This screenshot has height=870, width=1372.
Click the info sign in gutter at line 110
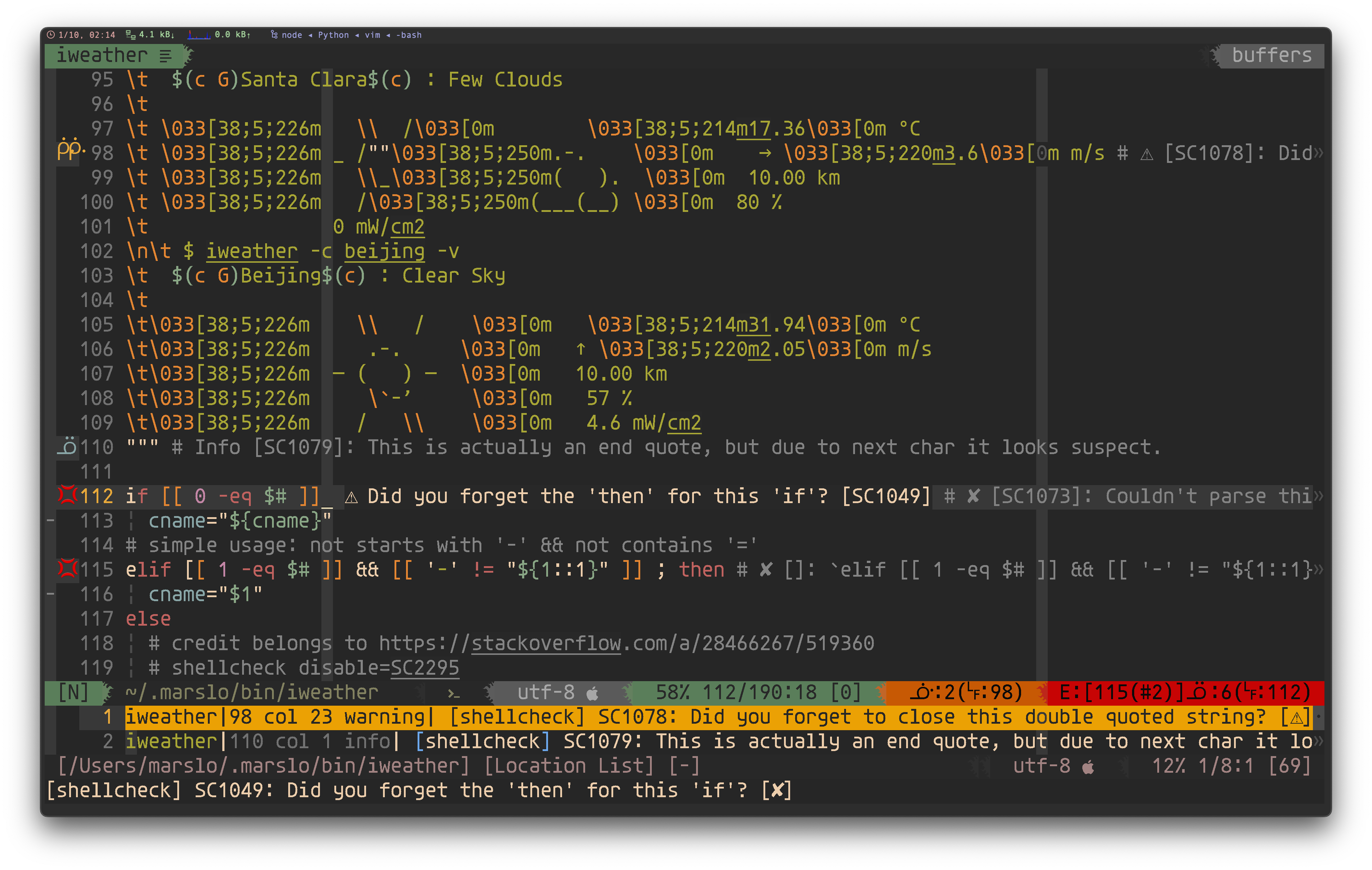point(67,446)
